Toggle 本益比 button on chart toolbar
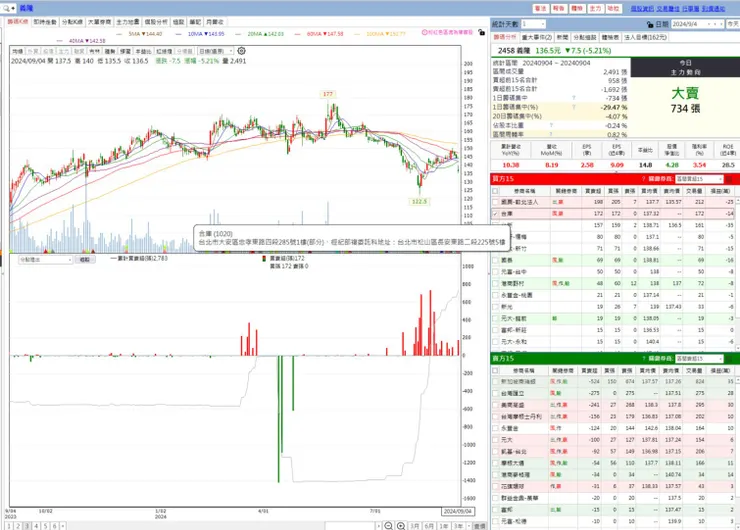This screenshot has height=530, width=740. [x=143, y=51]
